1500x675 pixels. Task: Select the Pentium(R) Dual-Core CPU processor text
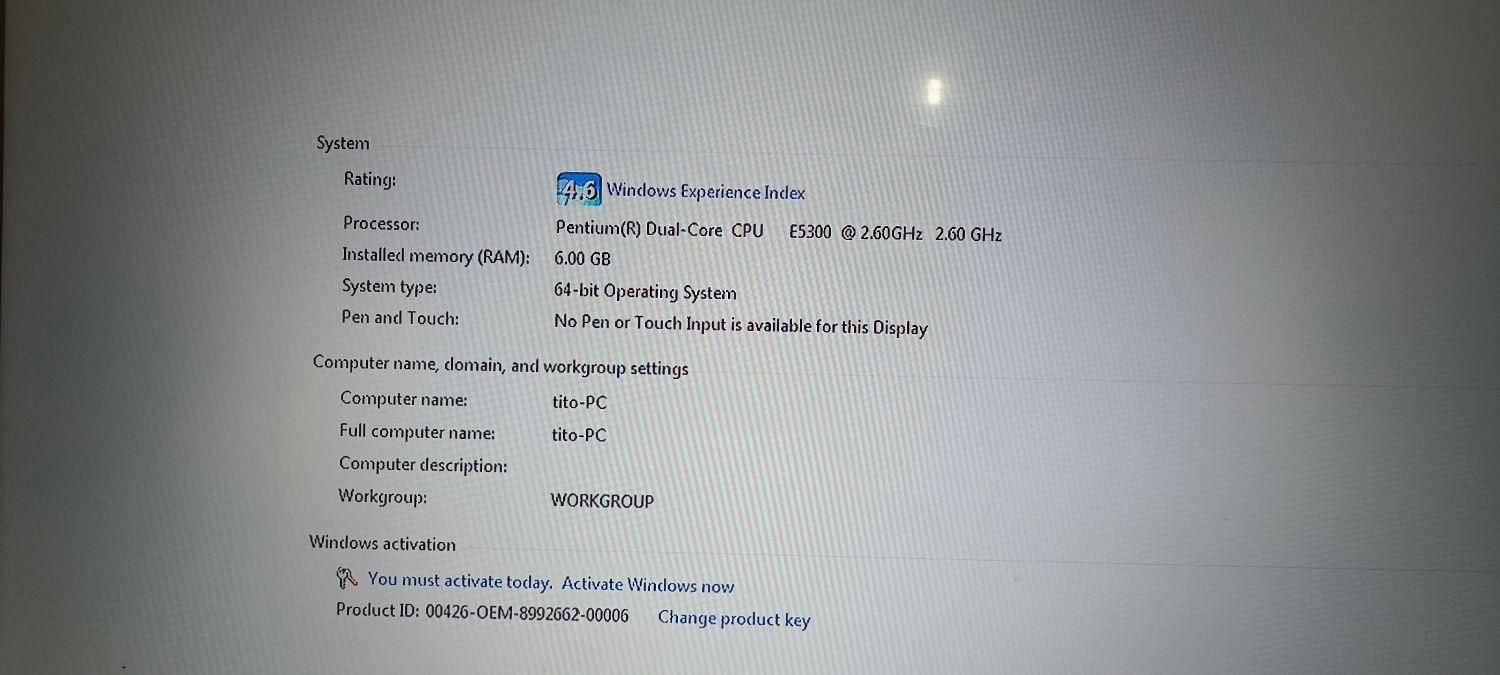[x=779, y=232]
